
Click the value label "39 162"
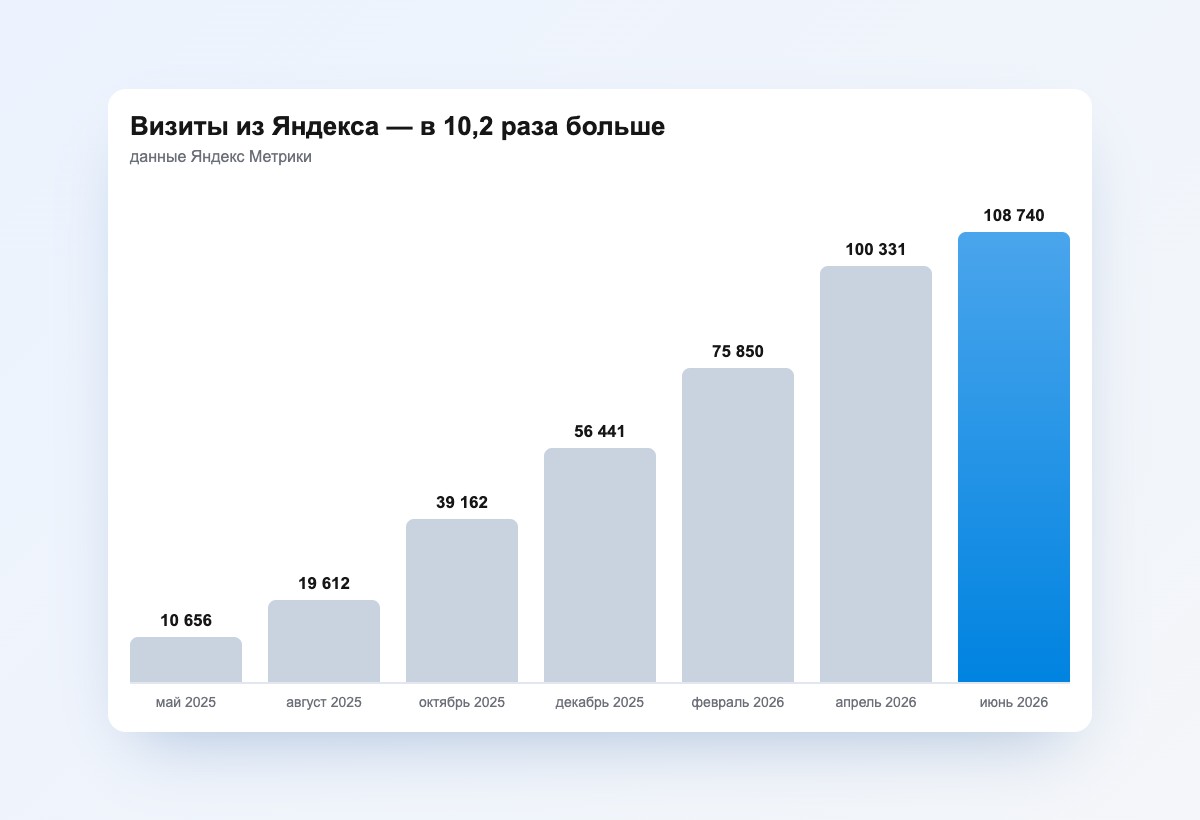click(462, 503)
